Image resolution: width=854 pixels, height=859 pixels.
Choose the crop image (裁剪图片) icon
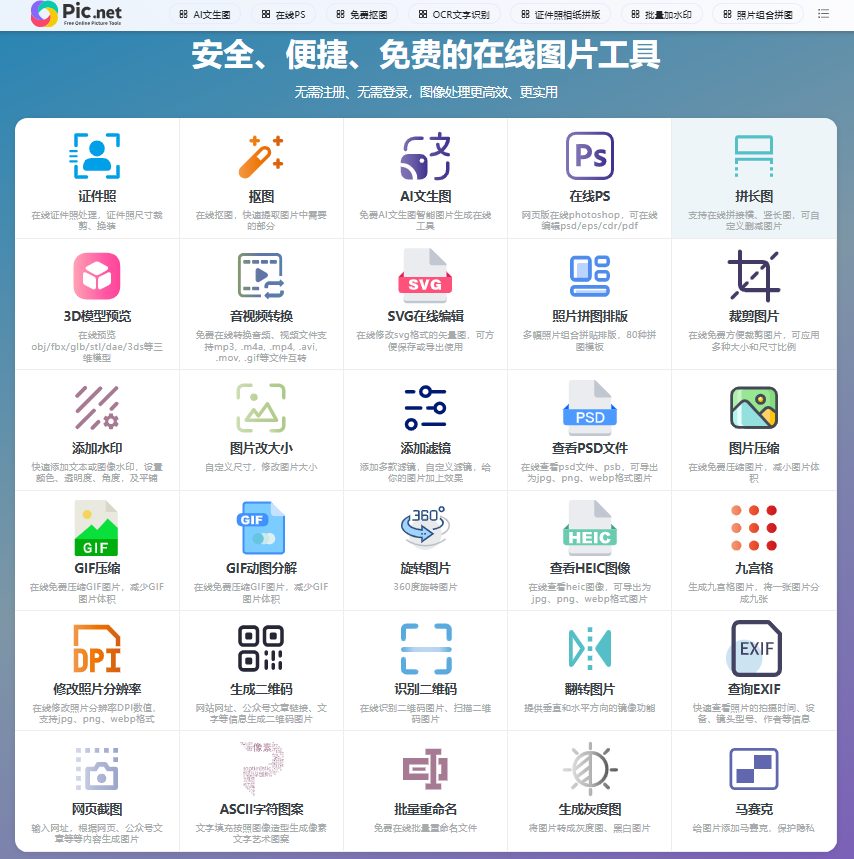pos(753,276)
